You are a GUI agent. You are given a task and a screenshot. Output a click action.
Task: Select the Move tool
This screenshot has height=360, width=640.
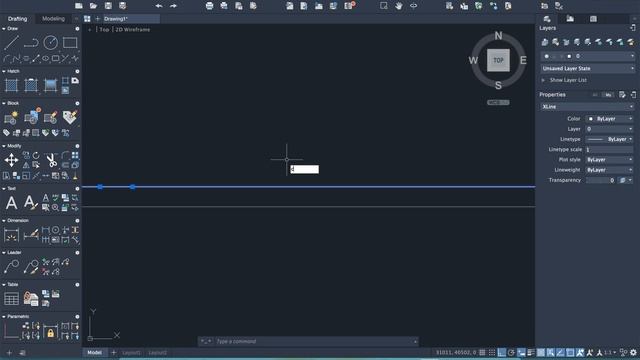tap(11, 160)
